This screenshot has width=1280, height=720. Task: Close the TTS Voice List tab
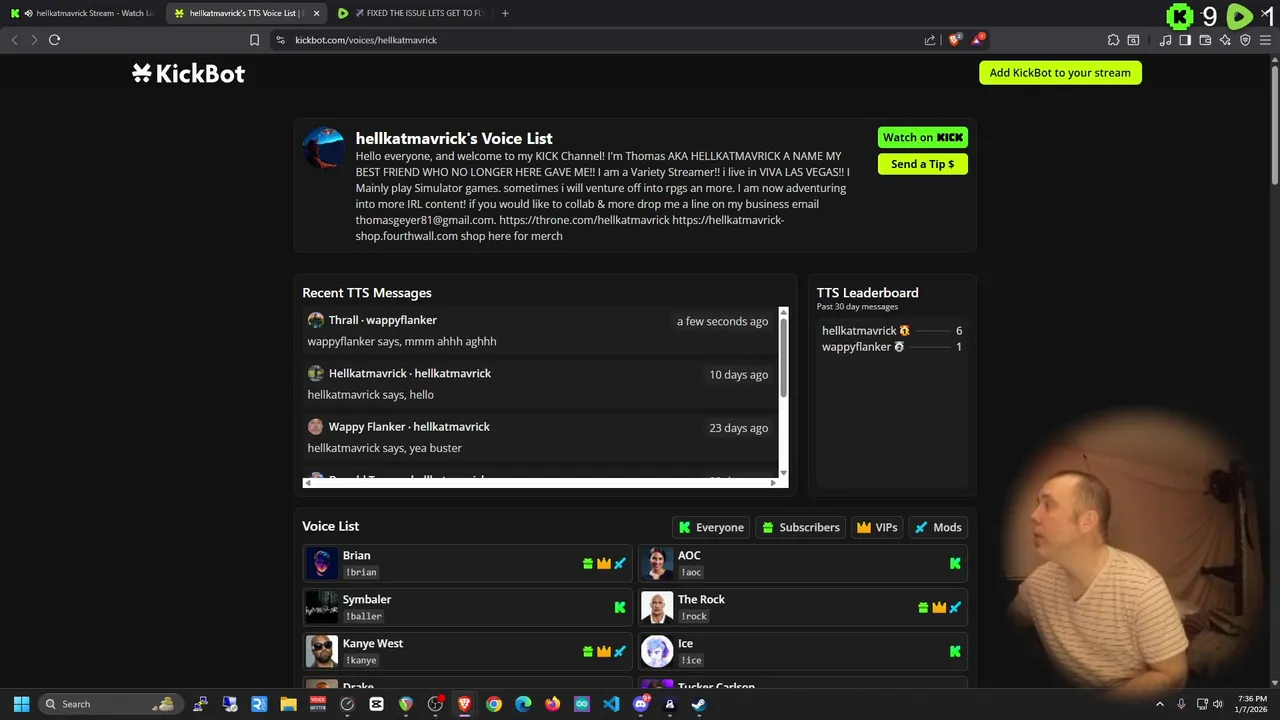coord(317,13)
